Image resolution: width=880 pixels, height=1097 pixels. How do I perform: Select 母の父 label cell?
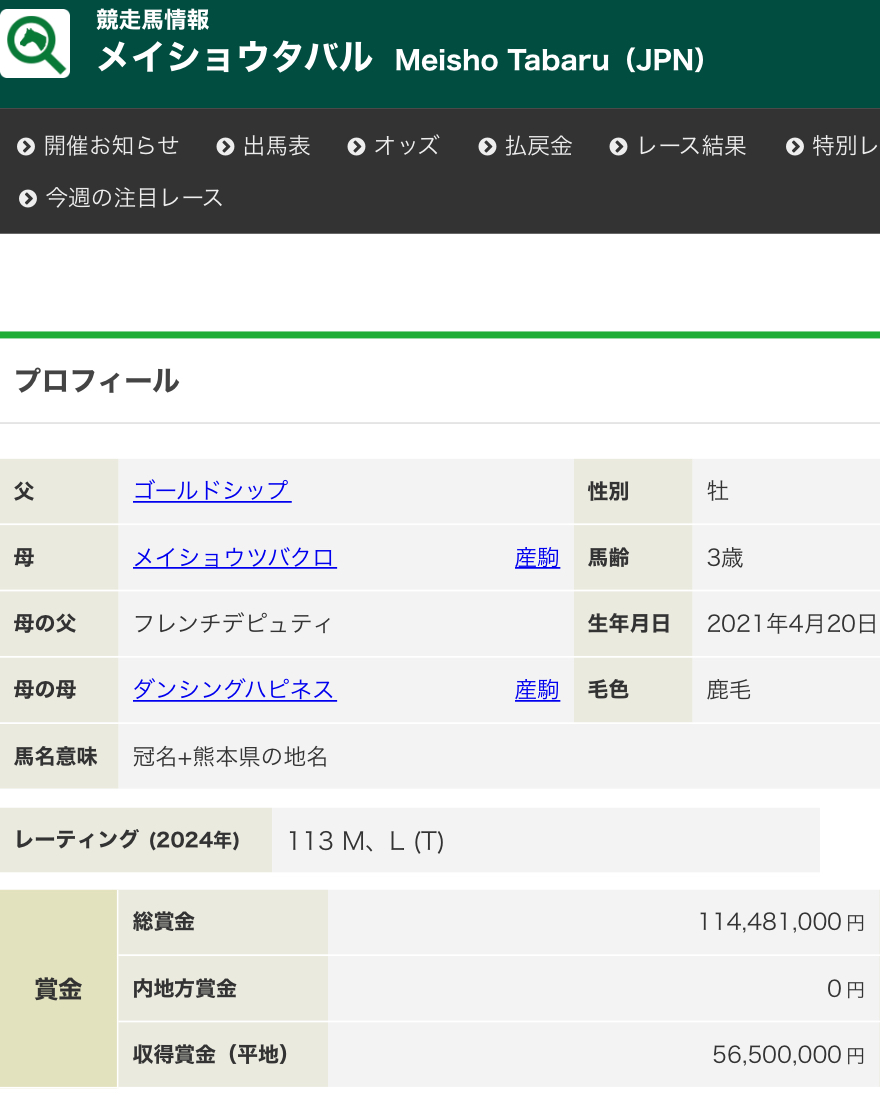click(x=59, y=623)
